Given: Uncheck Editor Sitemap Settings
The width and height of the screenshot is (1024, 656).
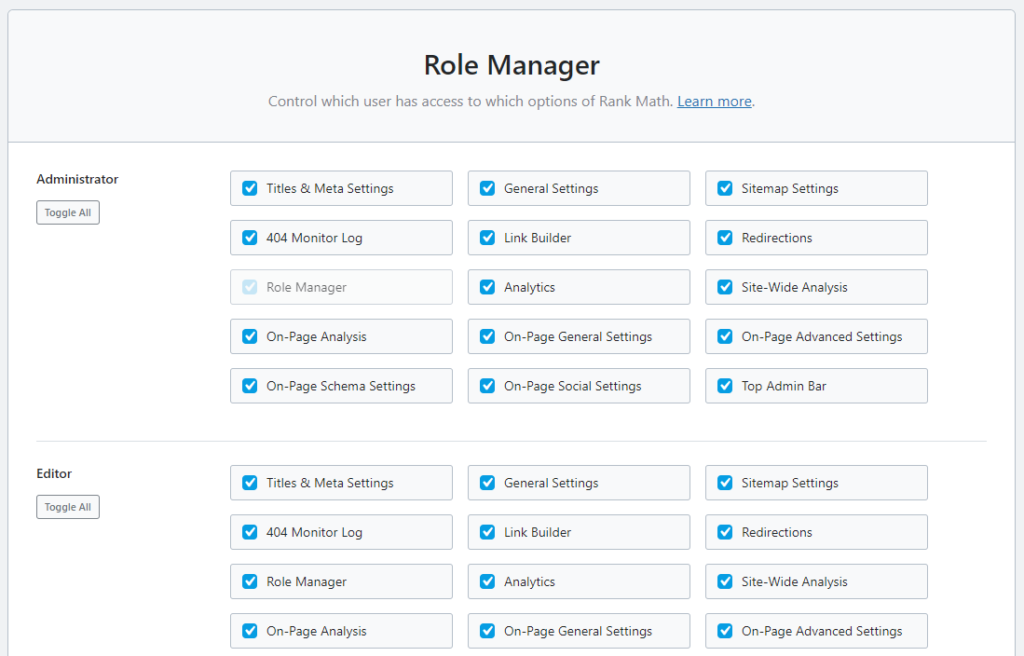Looking at the screenshot, I should click(725, 483).
